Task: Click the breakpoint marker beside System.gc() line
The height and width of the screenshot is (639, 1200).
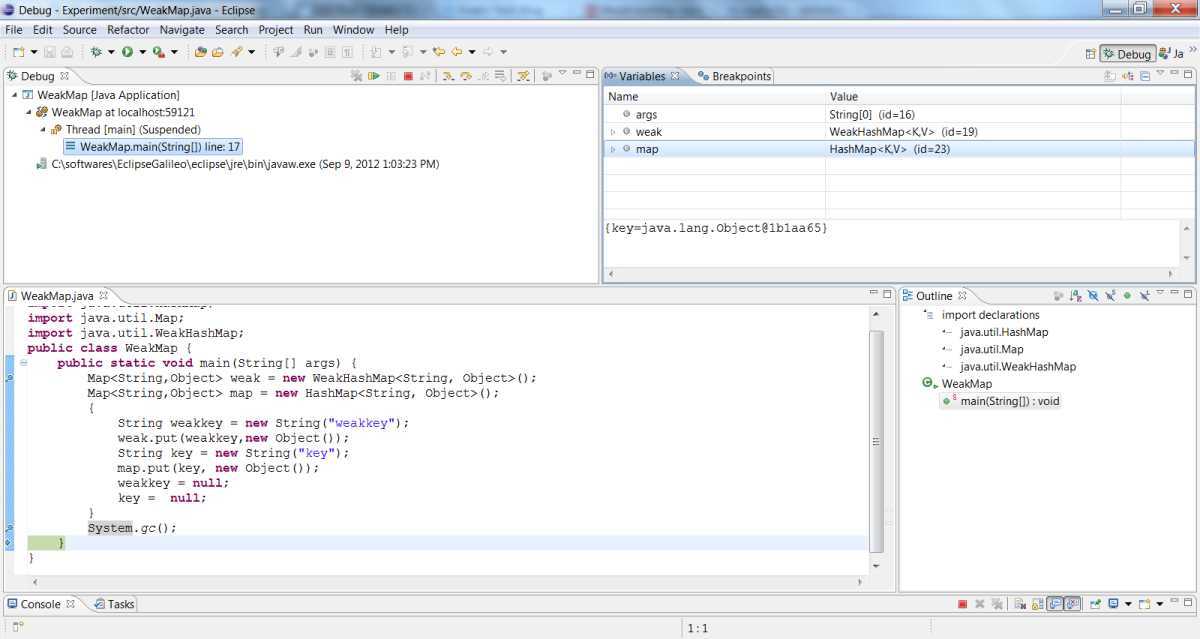Action: [9, 528]
